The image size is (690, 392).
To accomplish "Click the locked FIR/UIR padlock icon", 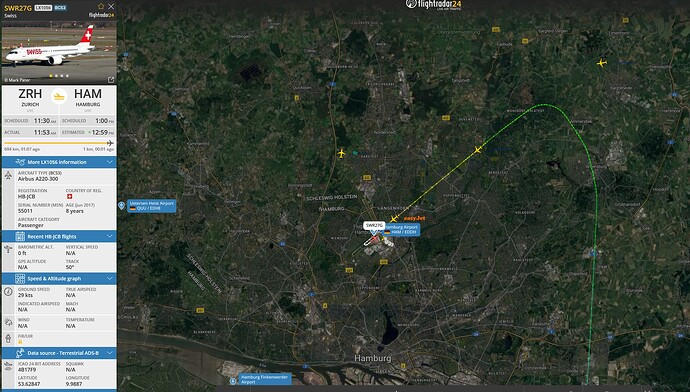I will point(20,342).
